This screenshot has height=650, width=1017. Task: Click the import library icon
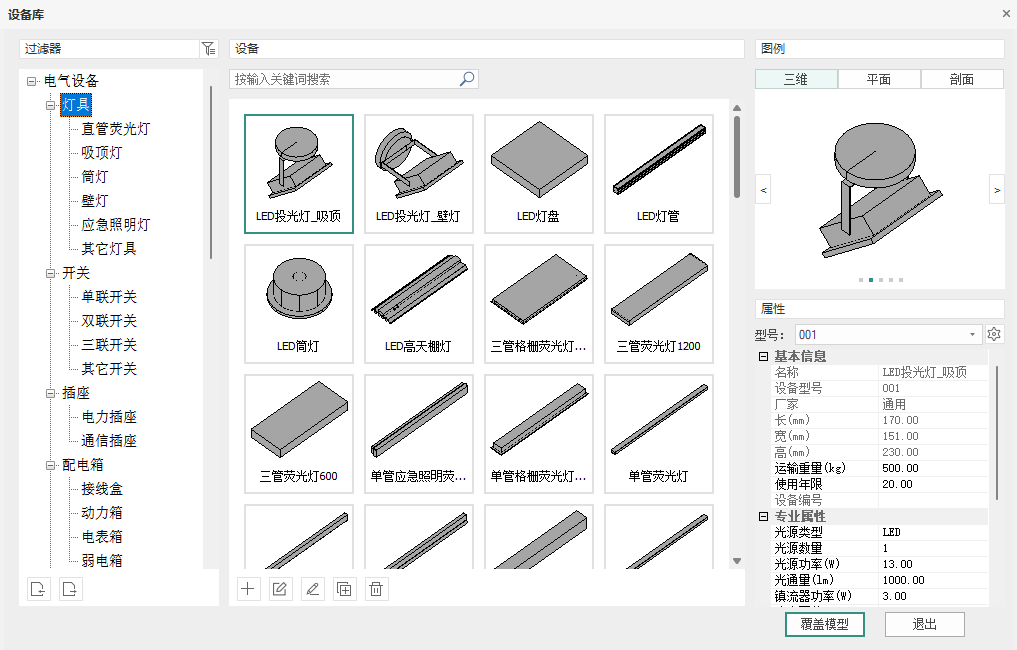point(38,588)
